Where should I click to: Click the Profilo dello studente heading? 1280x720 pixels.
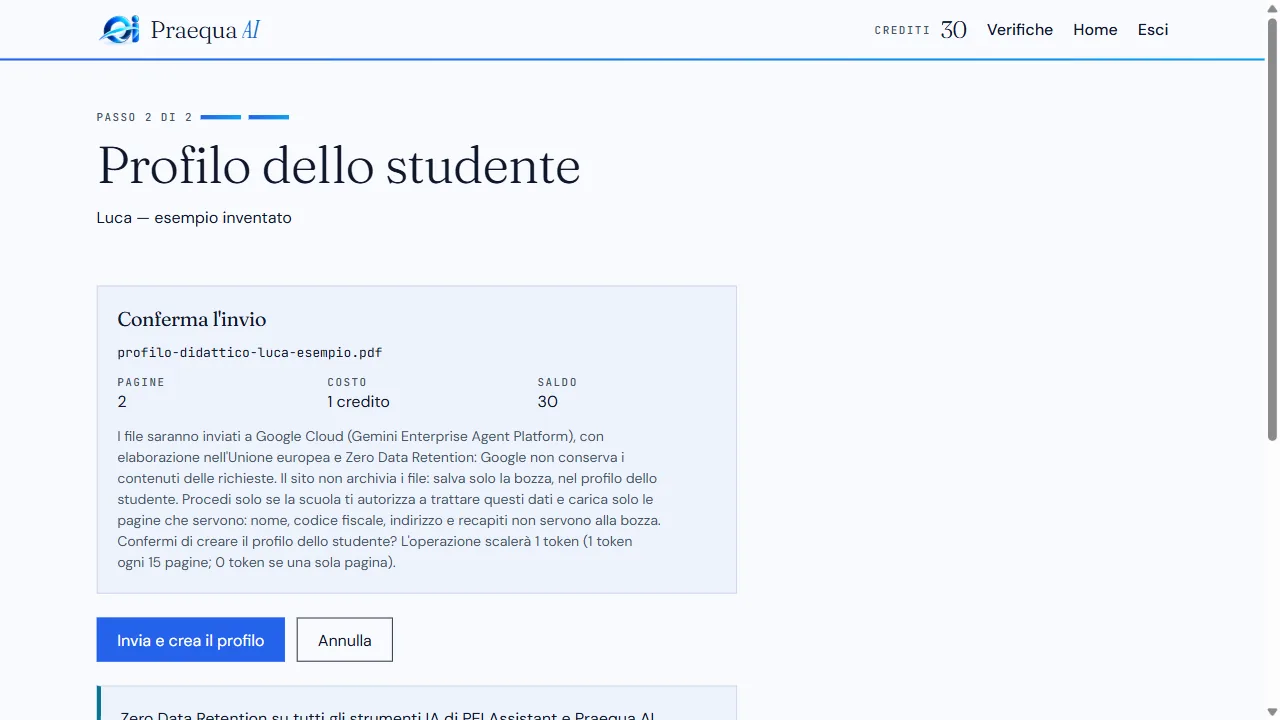pos(339,166)
